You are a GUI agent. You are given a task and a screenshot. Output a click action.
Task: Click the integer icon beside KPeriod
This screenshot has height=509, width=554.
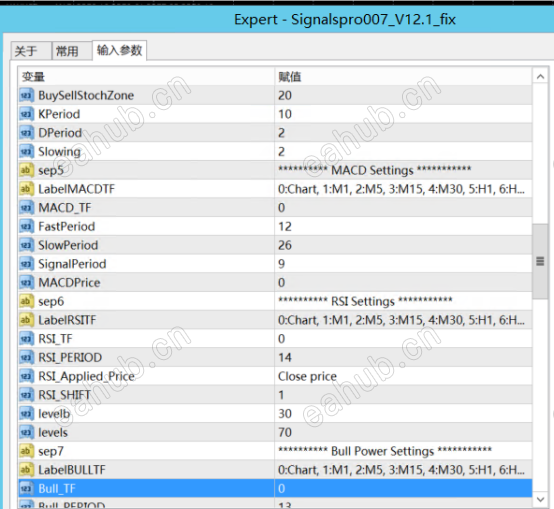point(26,114)
